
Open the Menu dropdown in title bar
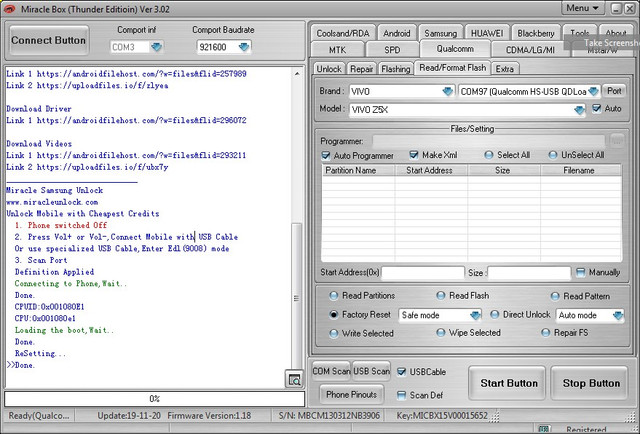(x=582, y=8)
